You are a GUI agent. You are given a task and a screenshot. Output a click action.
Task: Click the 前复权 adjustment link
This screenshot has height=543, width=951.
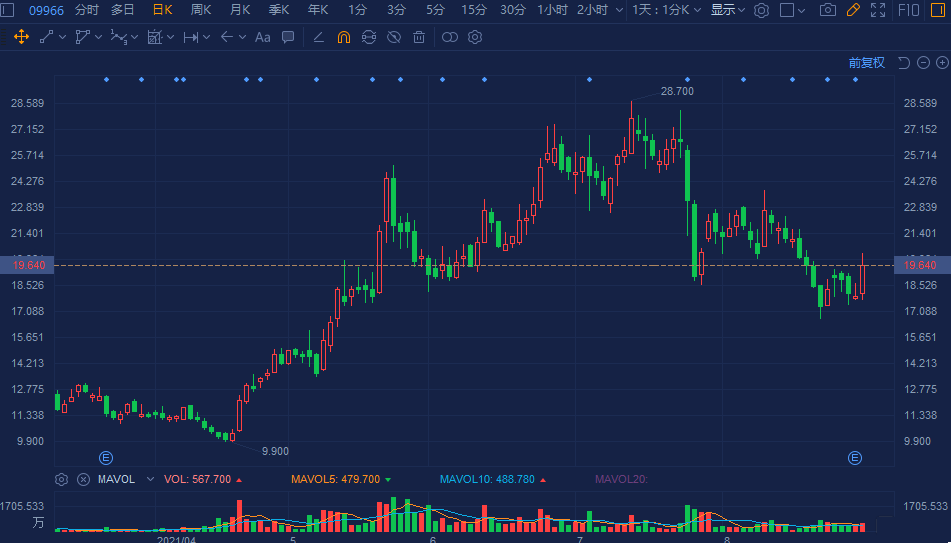(x=867, y=63)
